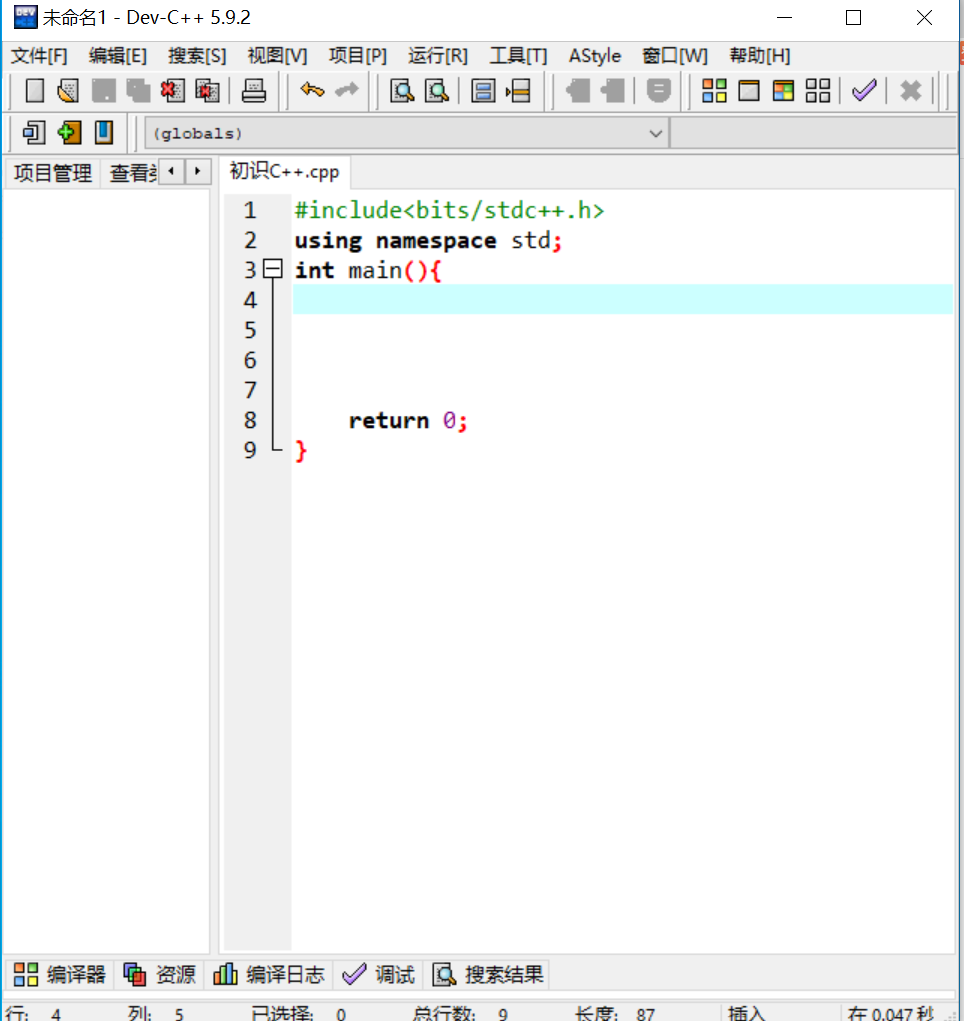
Task: Open the 编译器 bottom tab
Action: click(59, 975)
